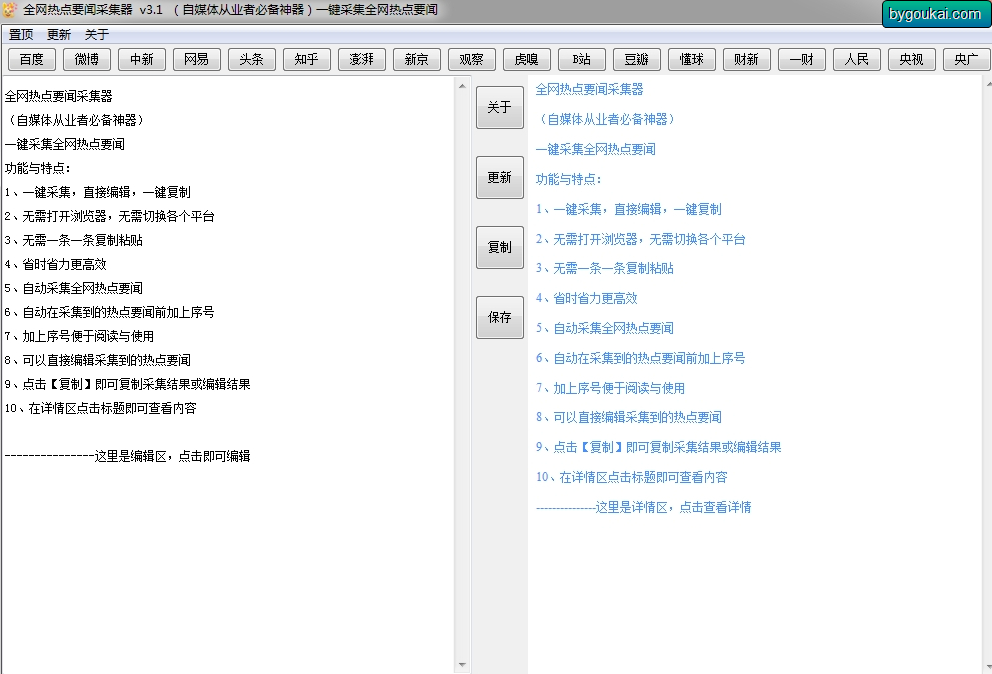Click the 百度 source button

click(32, 59)
